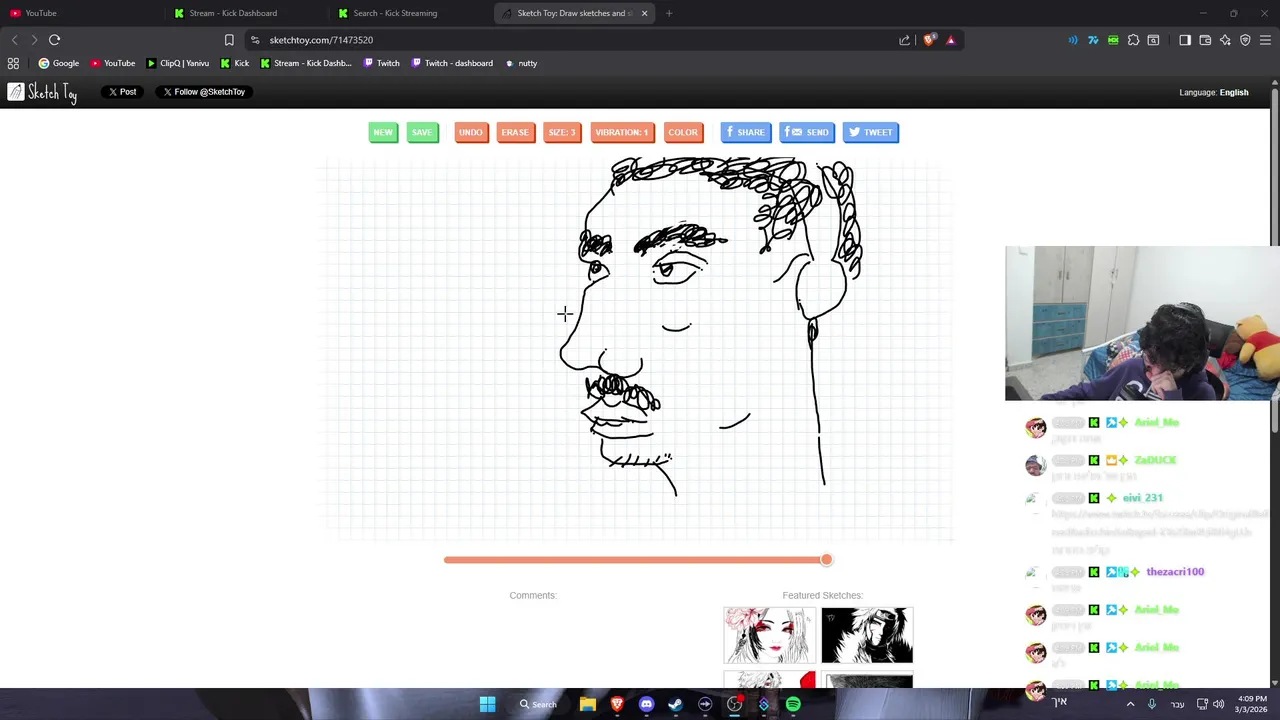Open Twitch - dashboard bookmark

(452, 63)
